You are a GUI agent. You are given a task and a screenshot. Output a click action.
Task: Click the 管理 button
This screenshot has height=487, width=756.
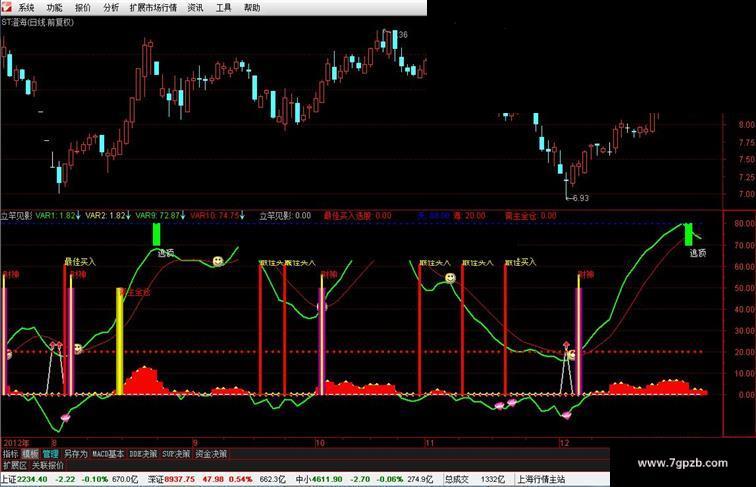50,454
